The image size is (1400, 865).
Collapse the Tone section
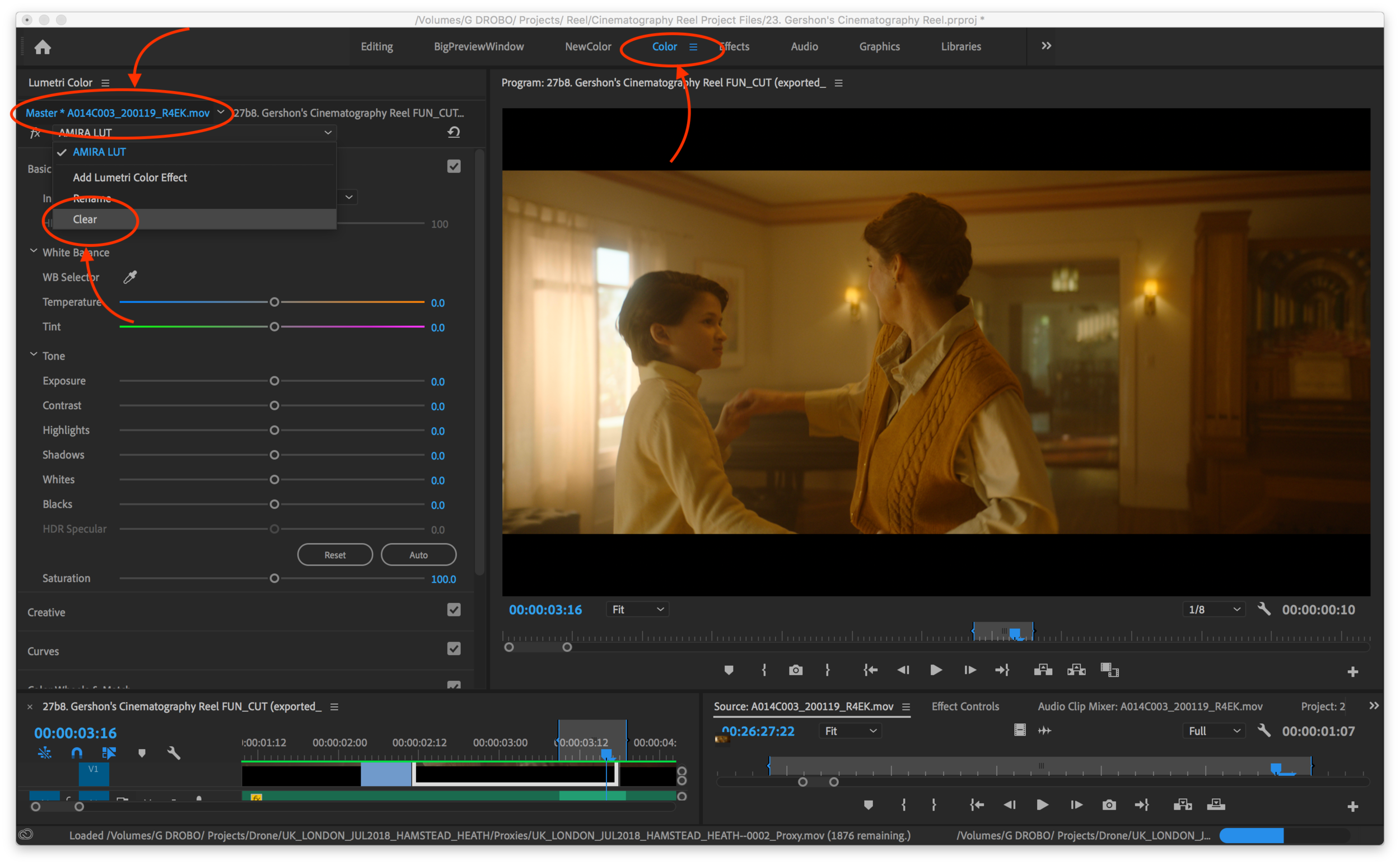pos(33,356)
